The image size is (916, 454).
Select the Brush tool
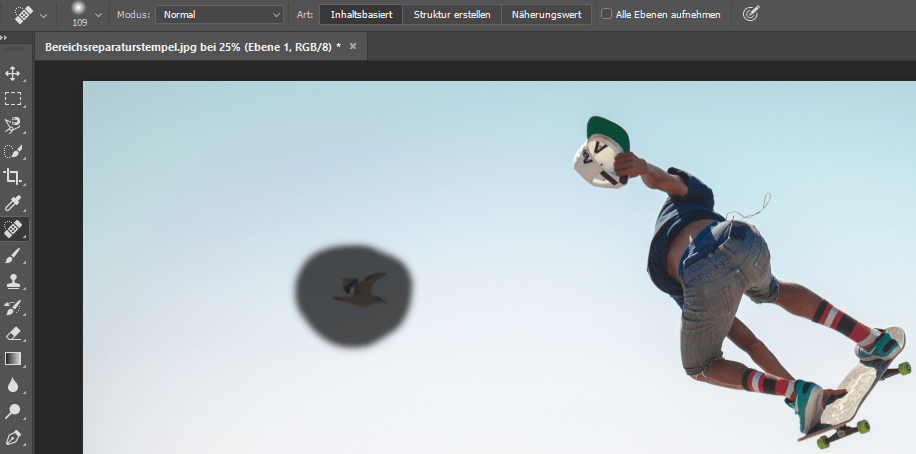[x=13, y=256]
